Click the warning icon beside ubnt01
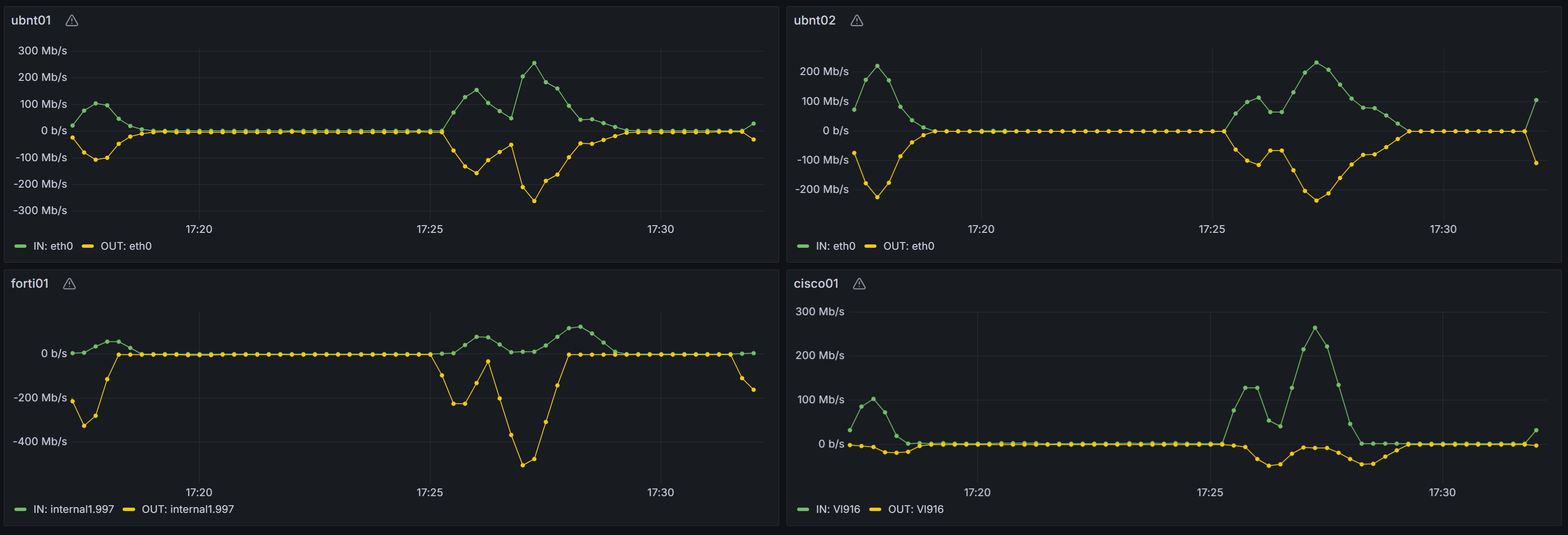 click(x=72, y=21)
